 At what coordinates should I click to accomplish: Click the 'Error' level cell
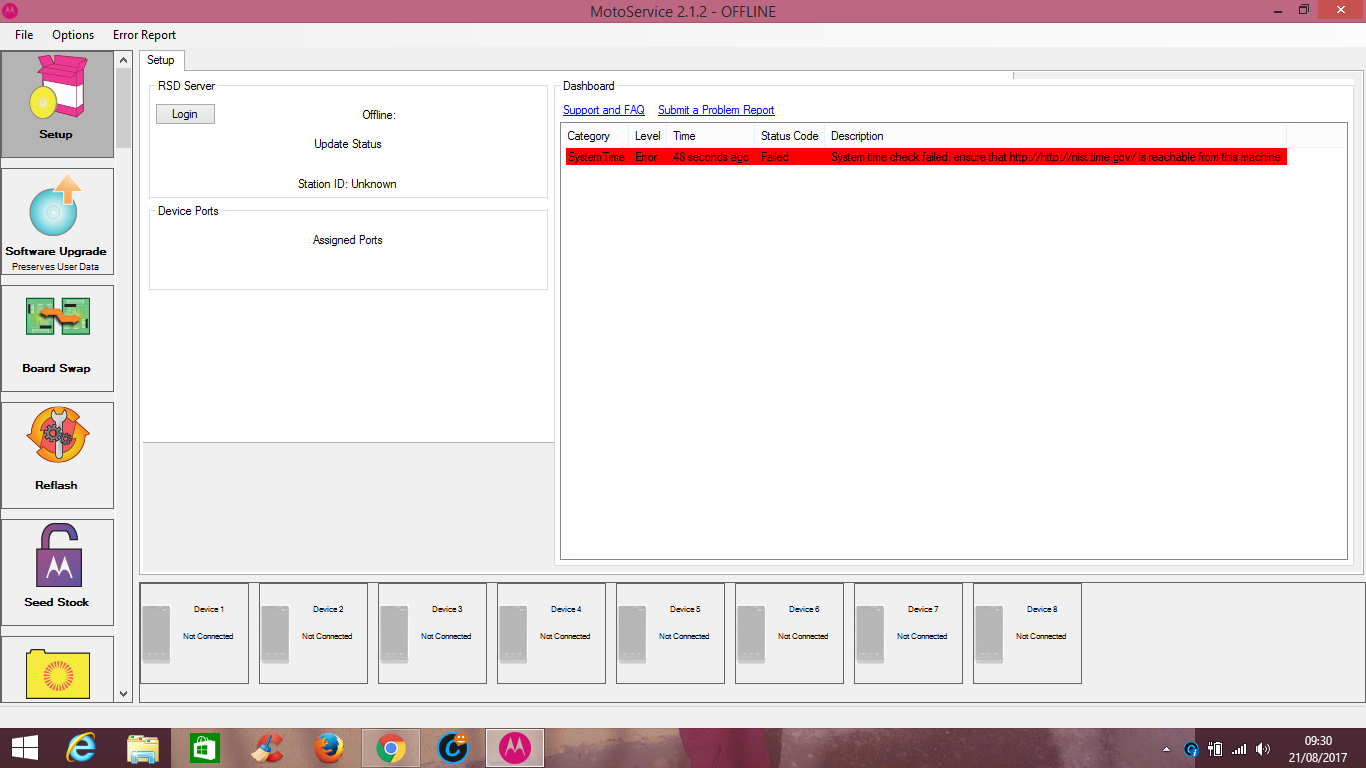[646, 157]
